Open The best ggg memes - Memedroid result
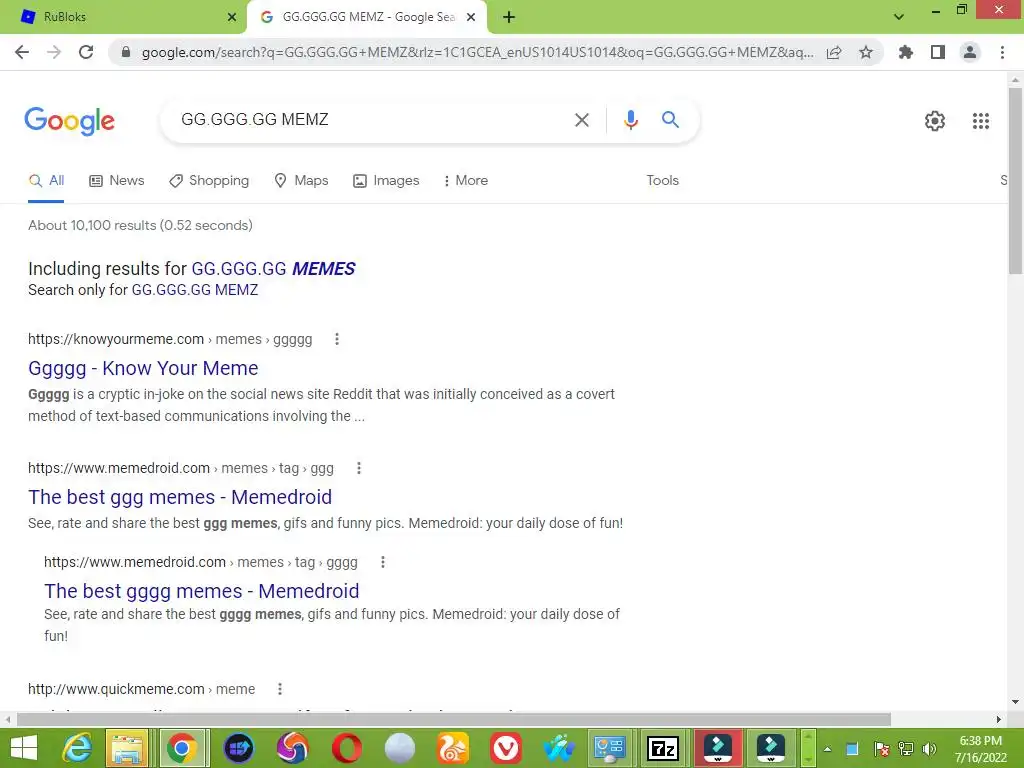Screen dimensions: 1024x768 pos(180,497)
